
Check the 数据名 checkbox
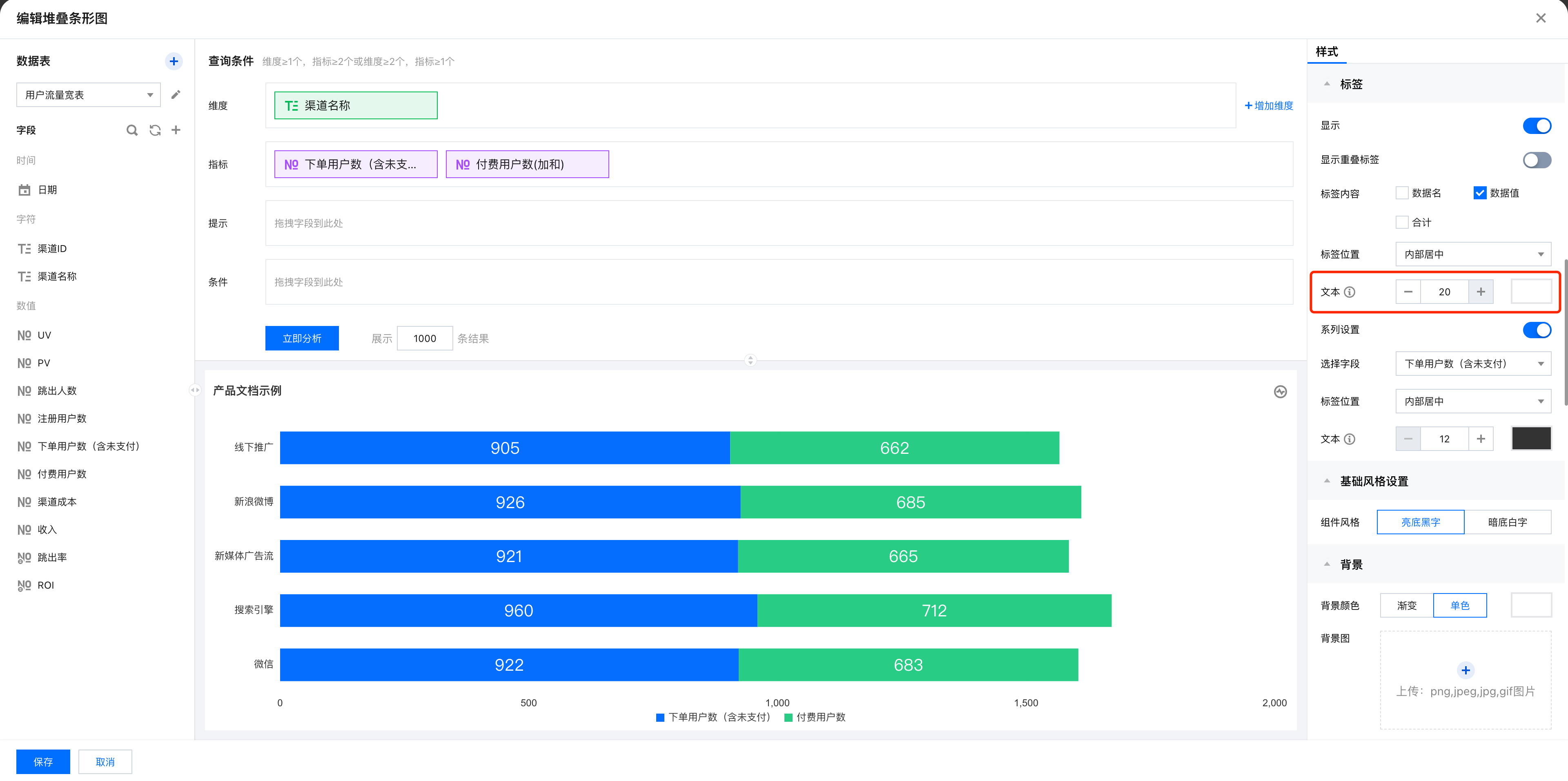pos(1402,193)
